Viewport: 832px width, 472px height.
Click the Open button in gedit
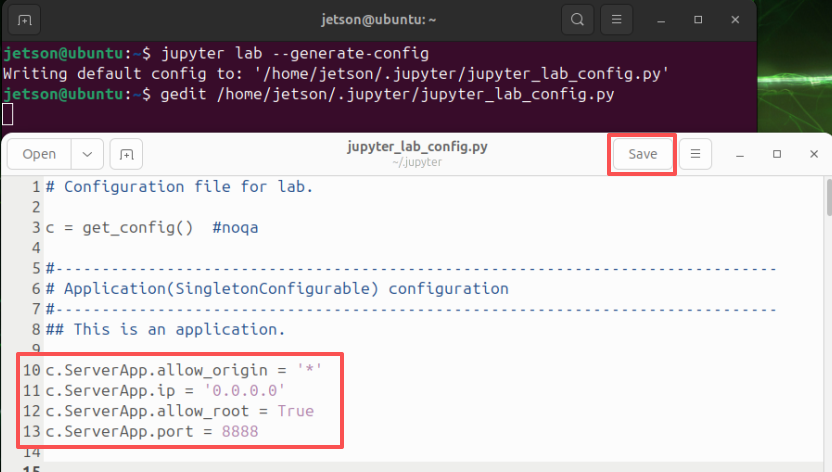[x=39, y=154]
